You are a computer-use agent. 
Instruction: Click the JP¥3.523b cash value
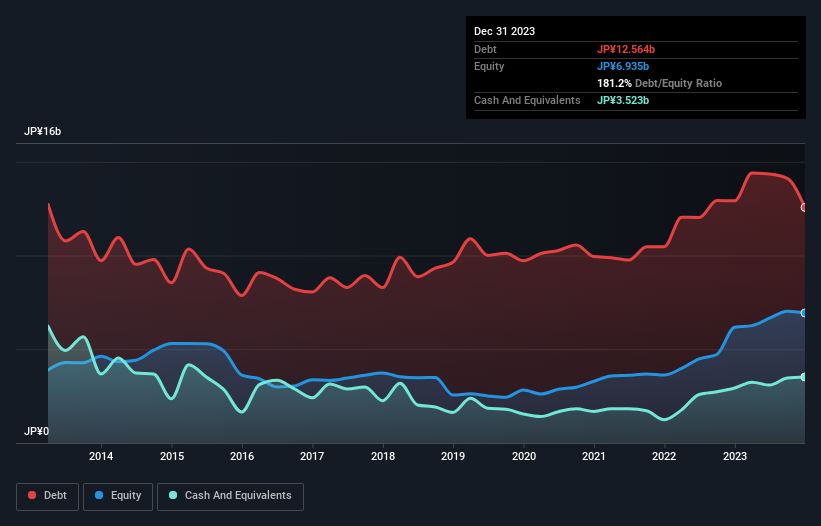(x=623, y=100)
